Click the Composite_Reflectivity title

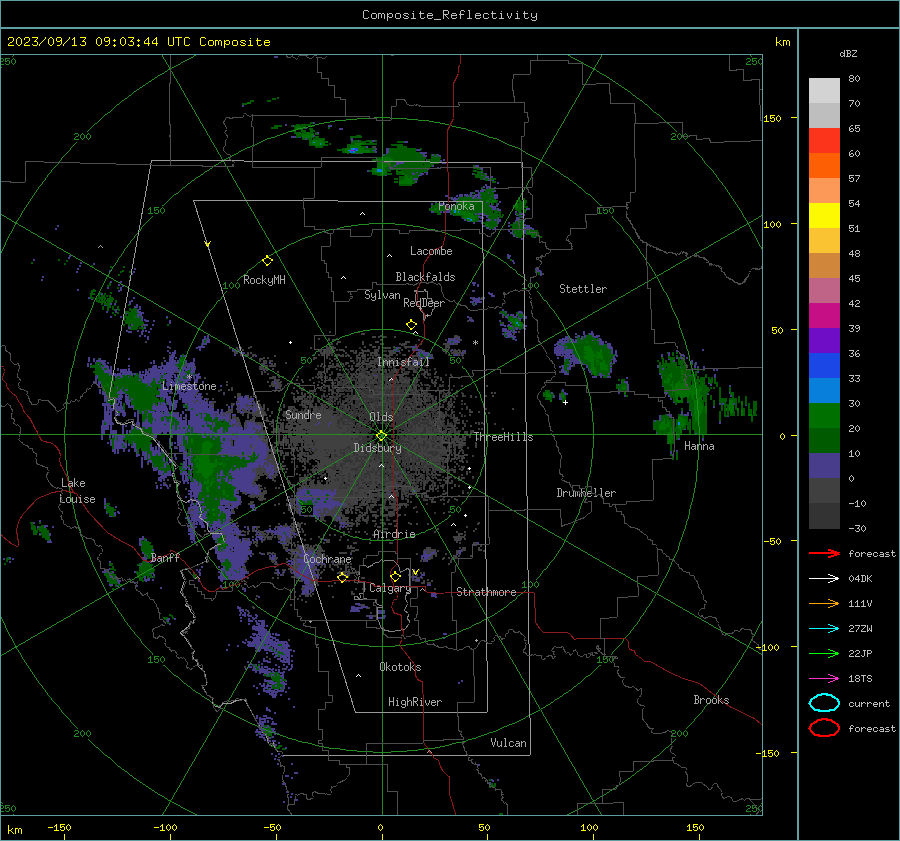pyautogui.click(x=450, y=15)
